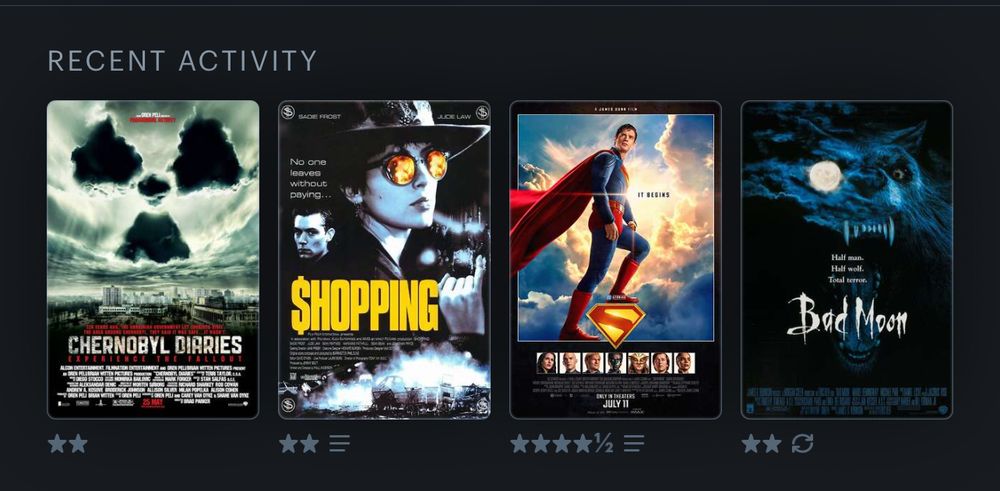The width and height of the screenshot is (1000, 491).
Task: Click the fourth full star under Superman
Action: pos(583,443)
